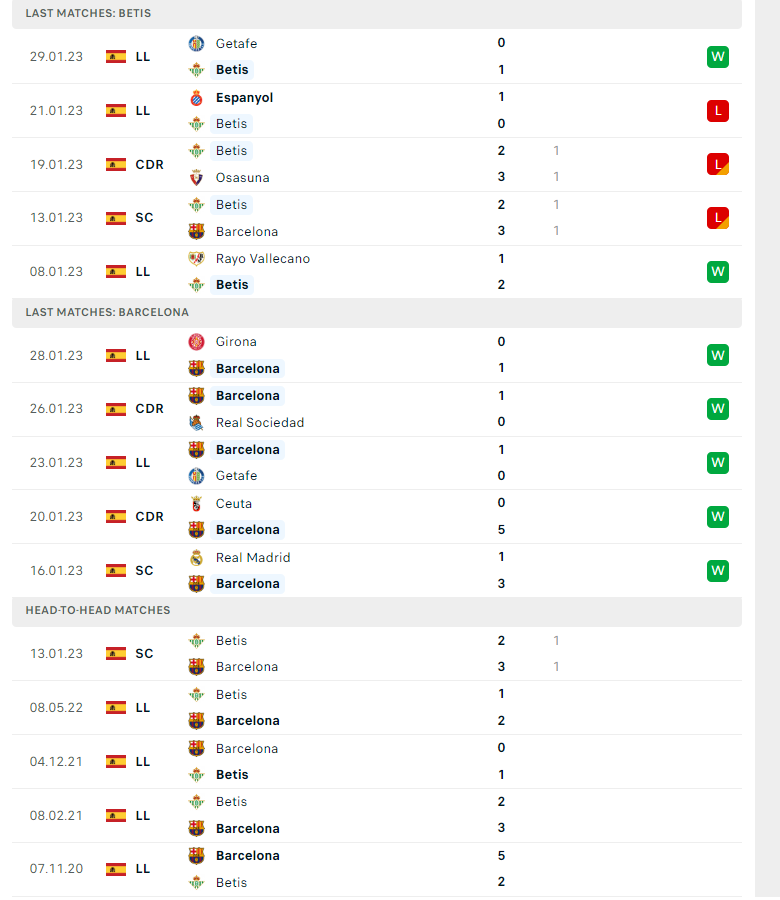Click the Girona club crest
Viewport: 780px width, 900px height.
point(196,341)
